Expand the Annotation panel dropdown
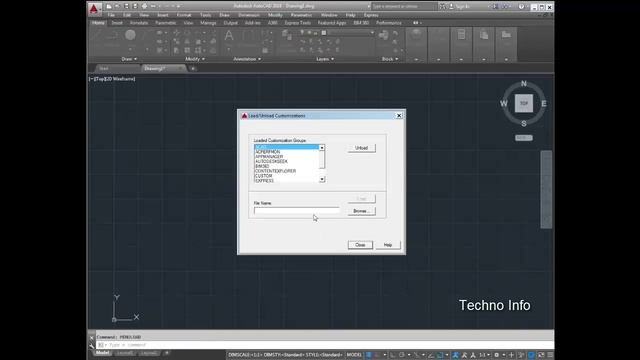 tap(247, 59)
